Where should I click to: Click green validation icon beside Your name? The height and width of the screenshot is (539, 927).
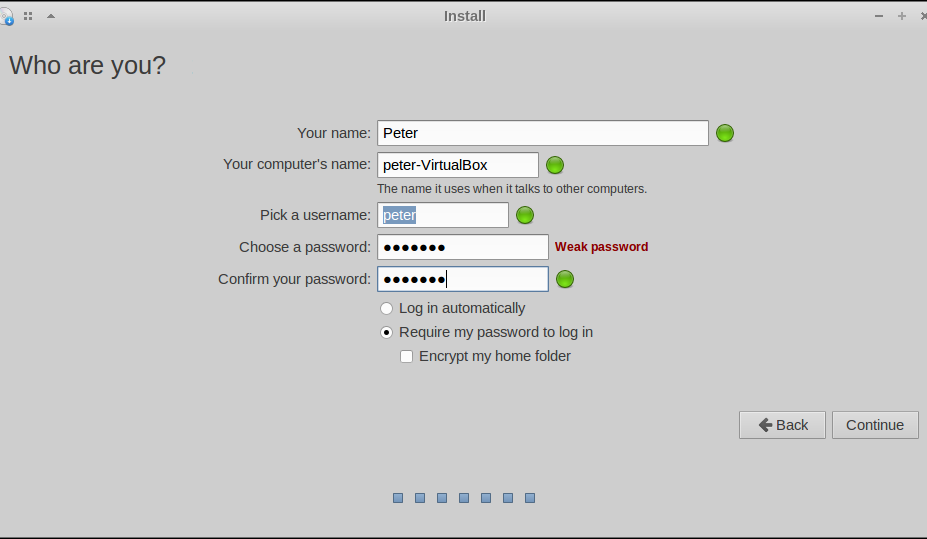click(x=725, y=133)
